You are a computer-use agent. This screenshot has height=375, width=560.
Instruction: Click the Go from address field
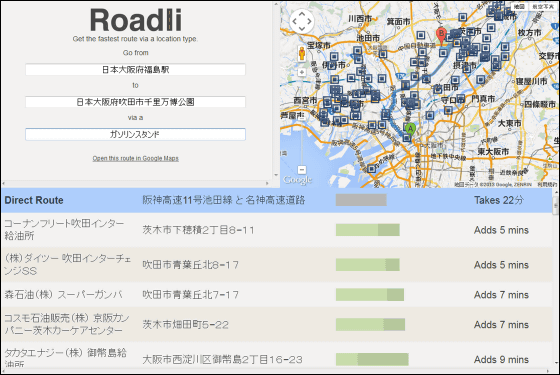point(135,70)
